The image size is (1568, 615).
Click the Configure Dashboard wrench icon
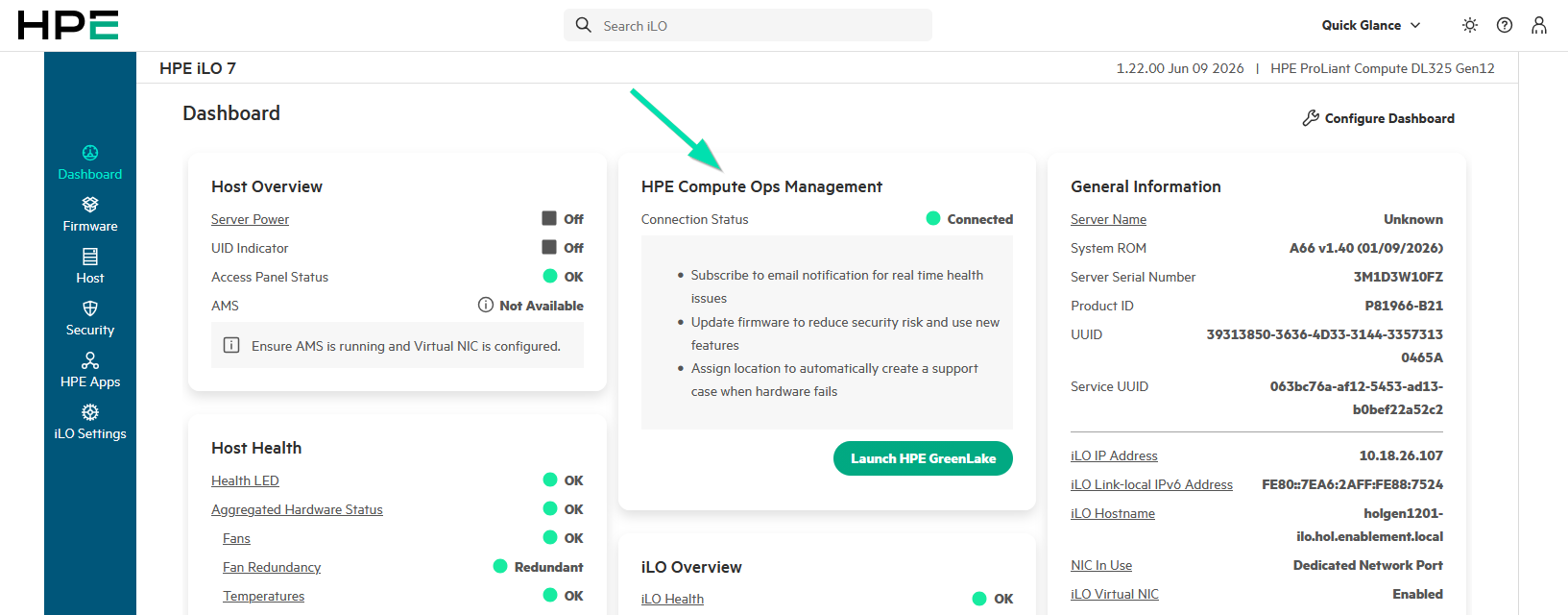1311,118
